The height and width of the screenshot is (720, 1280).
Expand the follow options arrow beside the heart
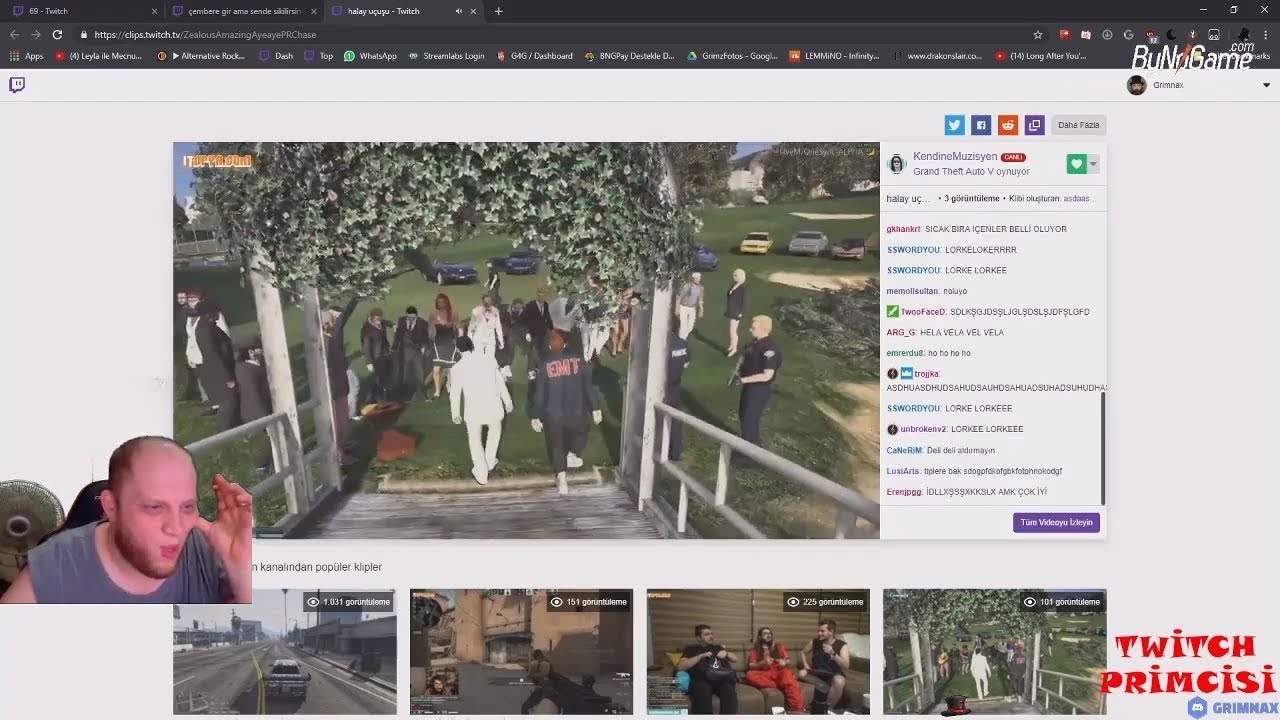[x=1093, y=164]
